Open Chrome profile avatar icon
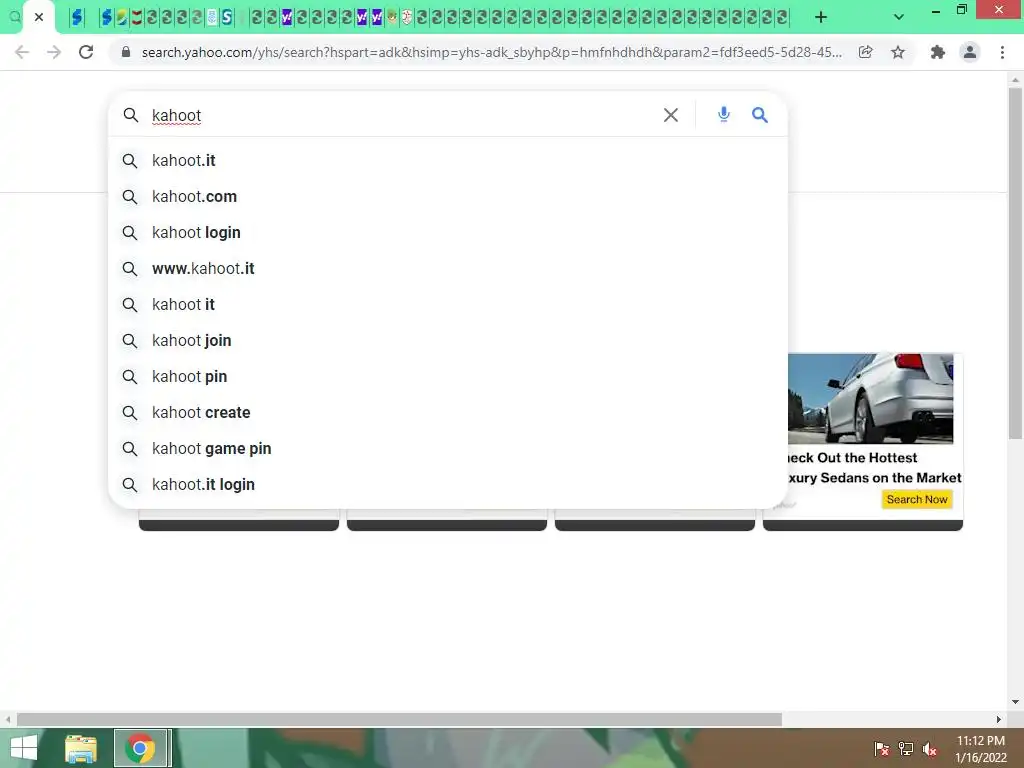1024x768 pixels. (x=970, y=52)
